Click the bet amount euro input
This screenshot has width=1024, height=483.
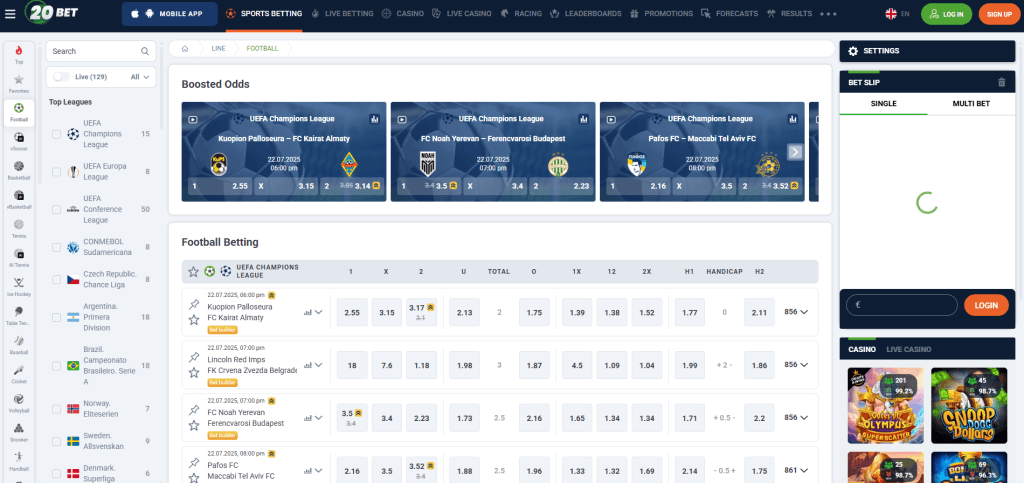coord(901,305)
